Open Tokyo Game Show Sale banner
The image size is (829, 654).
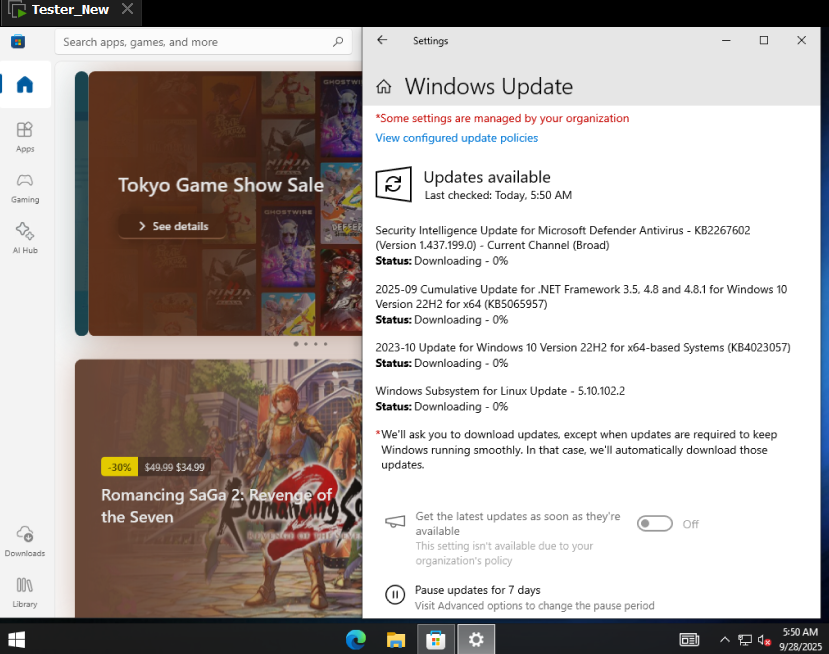pyautogui.click(x=225, y=204)
